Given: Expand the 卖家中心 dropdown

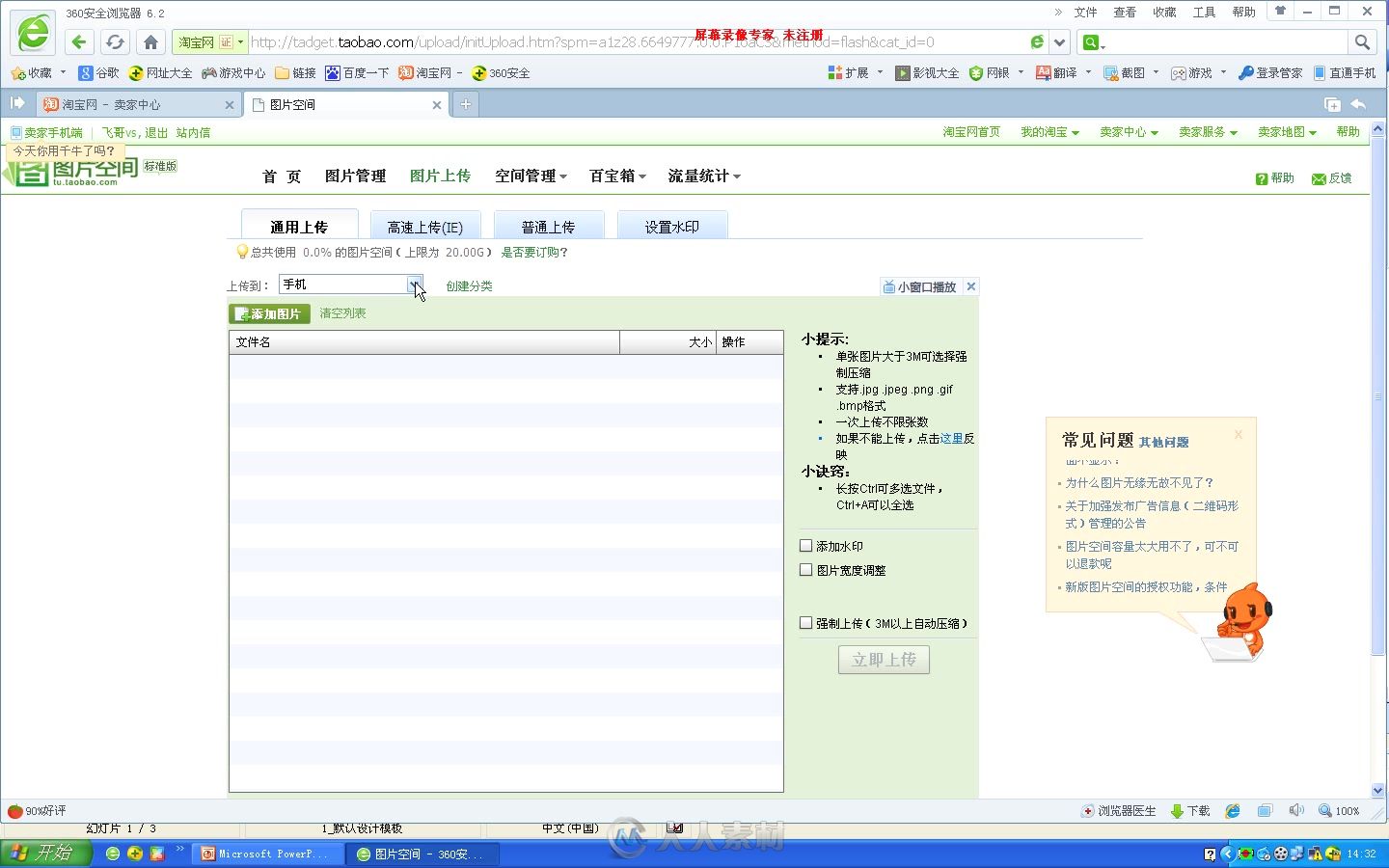Looking at the screenshot, I should click(x=1129, y=132).
